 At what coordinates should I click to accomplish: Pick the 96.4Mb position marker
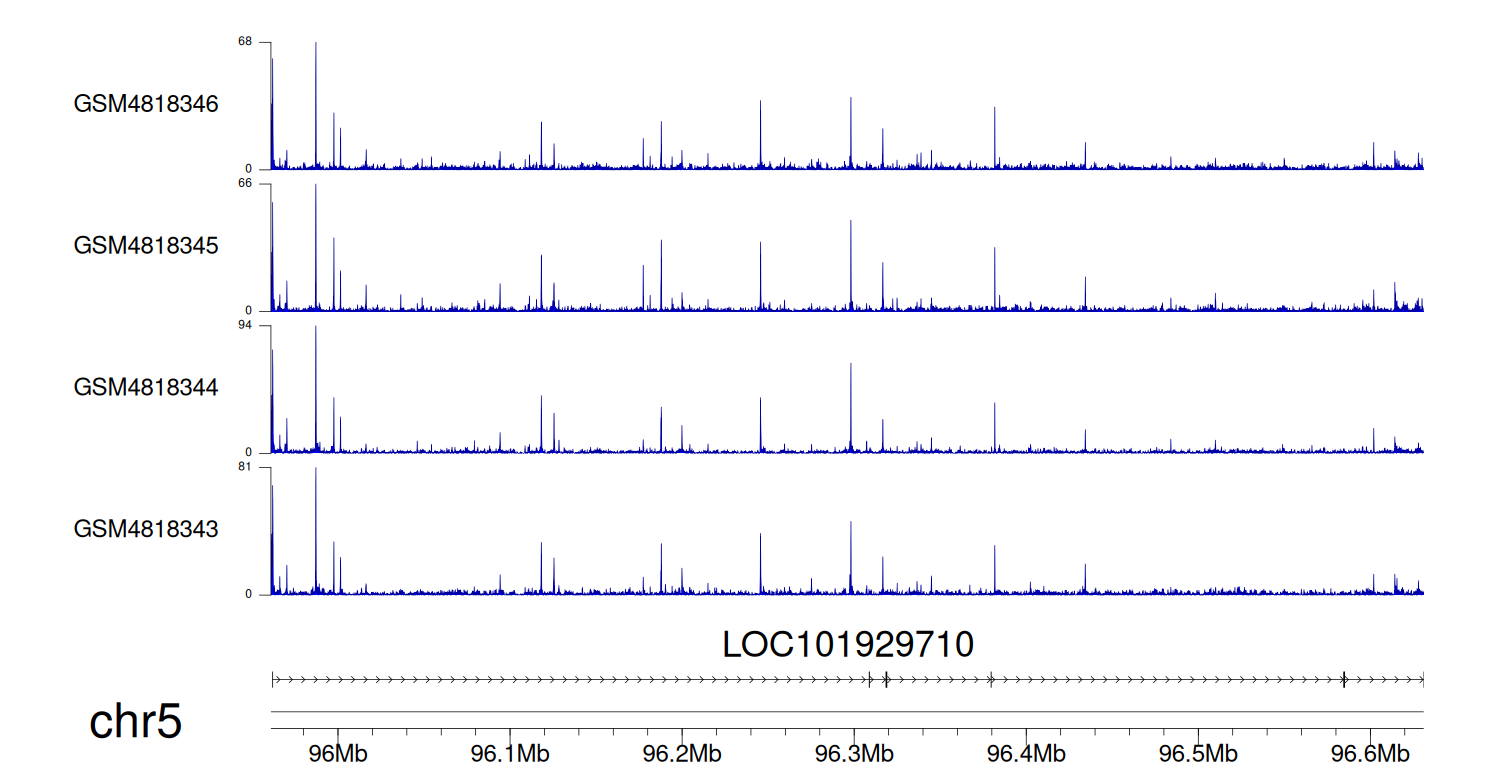pos(1026,751)
